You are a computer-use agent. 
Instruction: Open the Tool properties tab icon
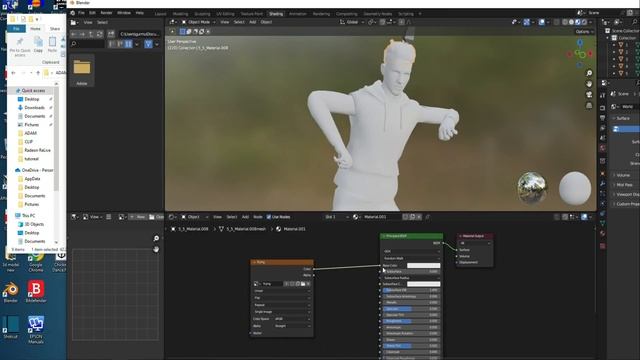pyautogui.click(x=603, y=95)
